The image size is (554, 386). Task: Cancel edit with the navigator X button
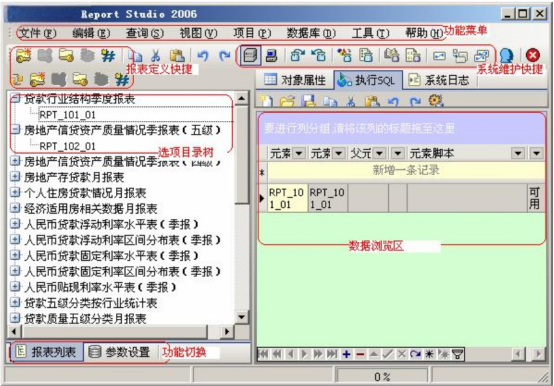pyautogui.click(x=402, y=354)
